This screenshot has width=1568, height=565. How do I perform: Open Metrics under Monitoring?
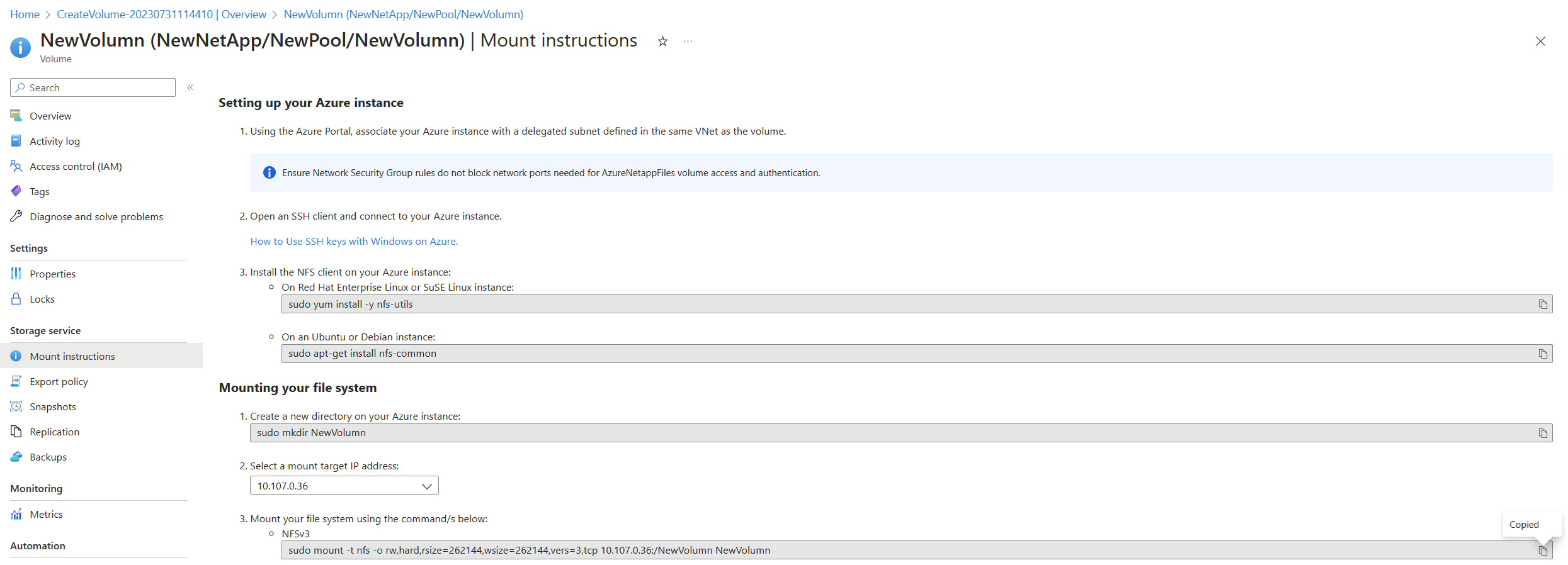[47, 514]
